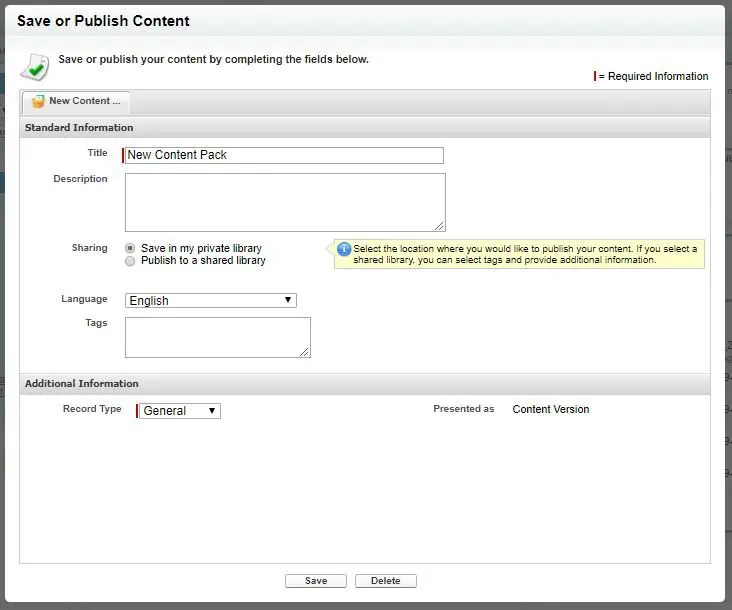This screenshot has width=732, height=610.
Task: Click into the Tags text area
Action: 218,337
